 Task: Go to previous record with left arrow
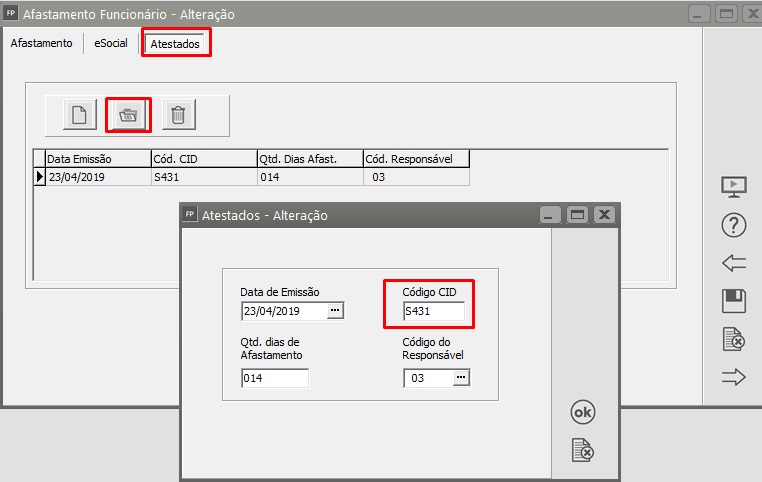734,263
